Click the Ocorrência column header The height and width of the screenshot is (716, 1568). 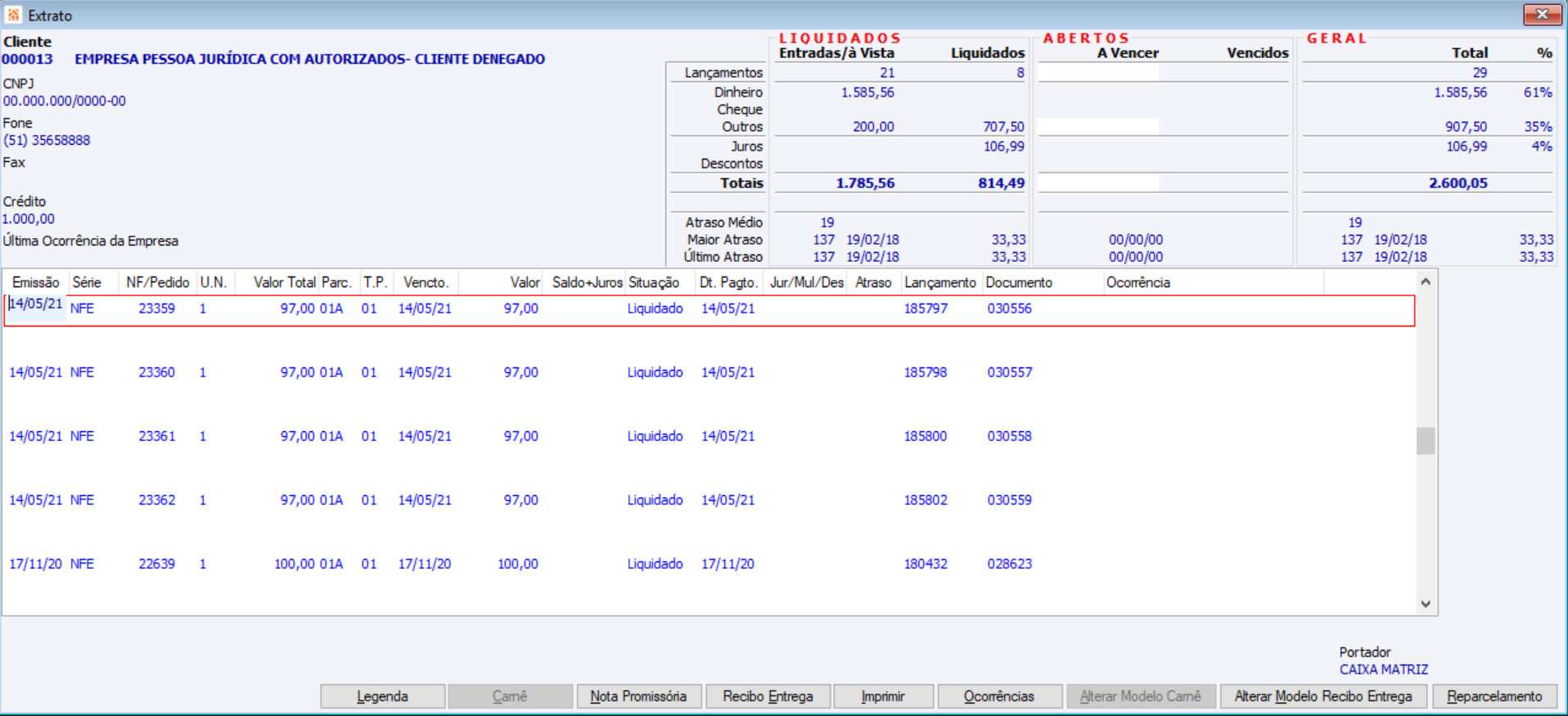(1138, 282)
